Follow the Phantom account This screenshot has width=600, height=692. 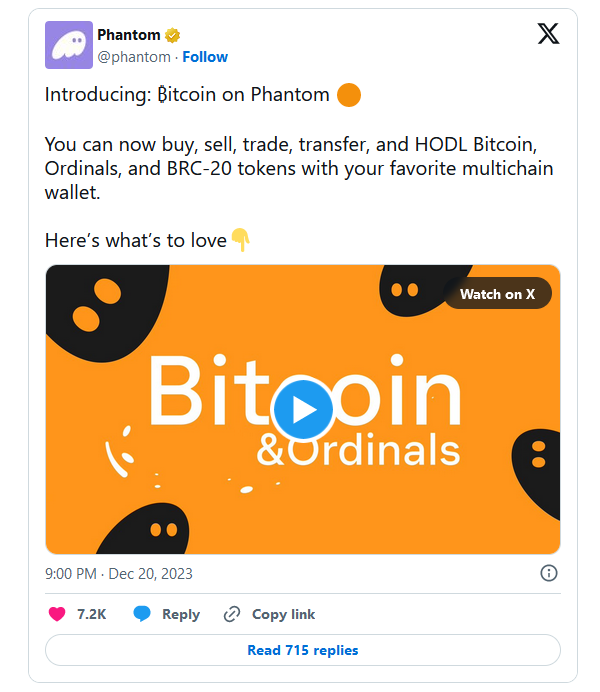click(205, 57)
